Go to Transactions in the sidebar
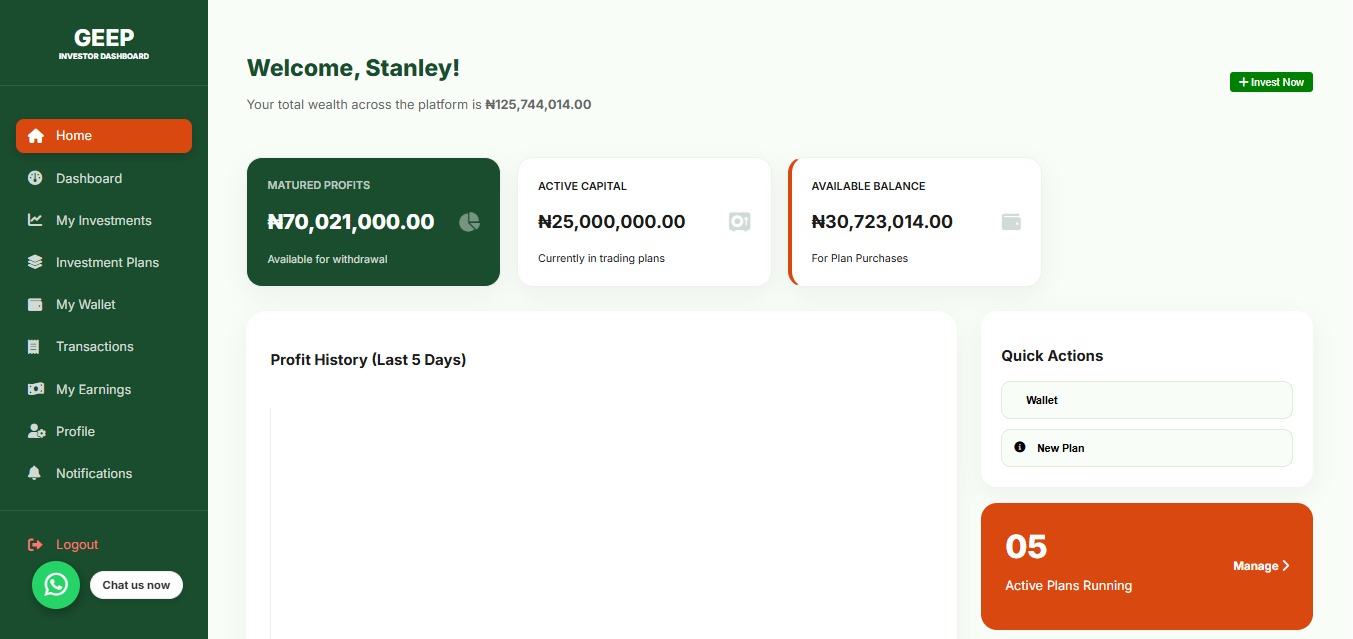Image resolution: width=1353 pixels, height=639 pixels. click(x=94, y=347)
